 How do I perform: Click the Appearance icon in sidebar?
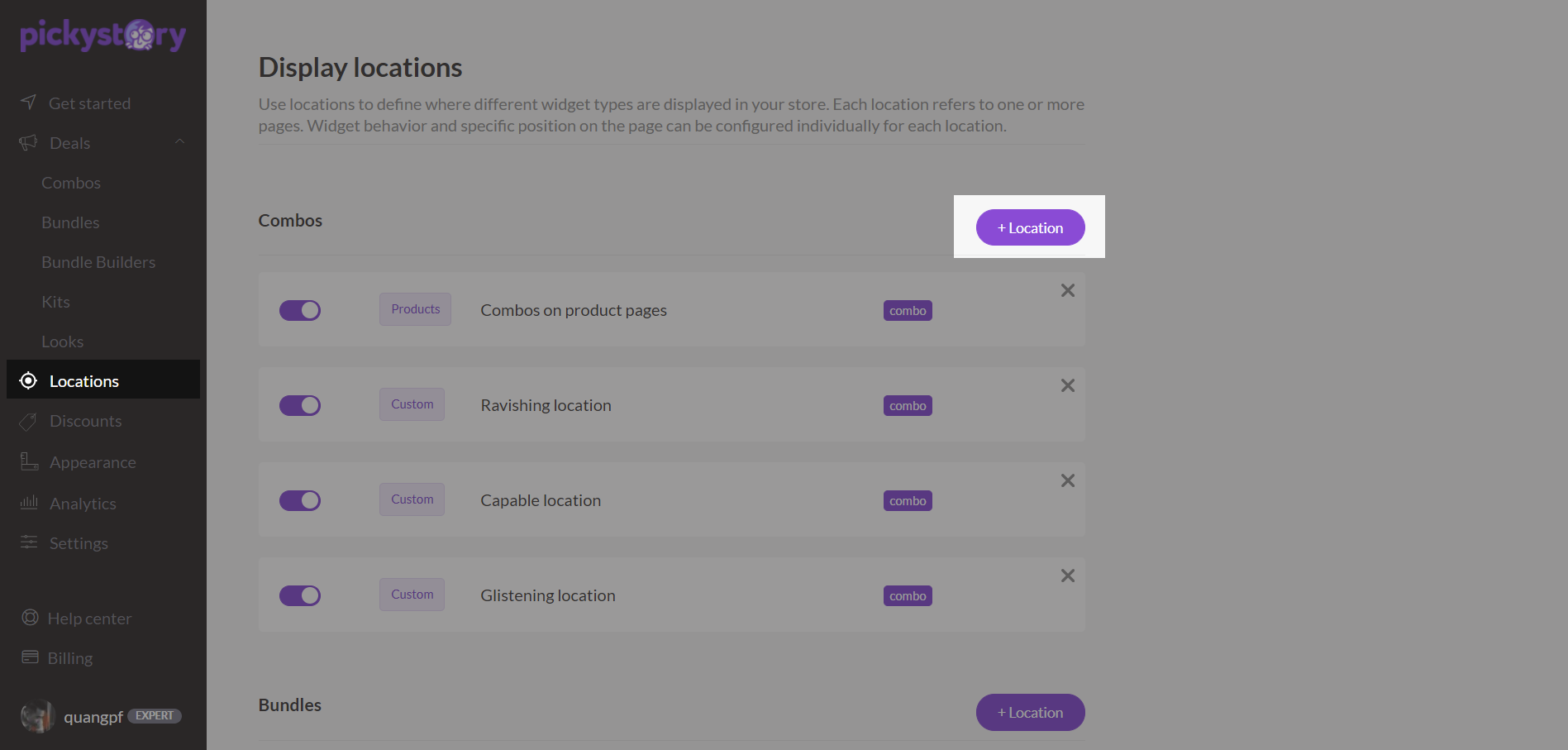click(x=29, y=462)
